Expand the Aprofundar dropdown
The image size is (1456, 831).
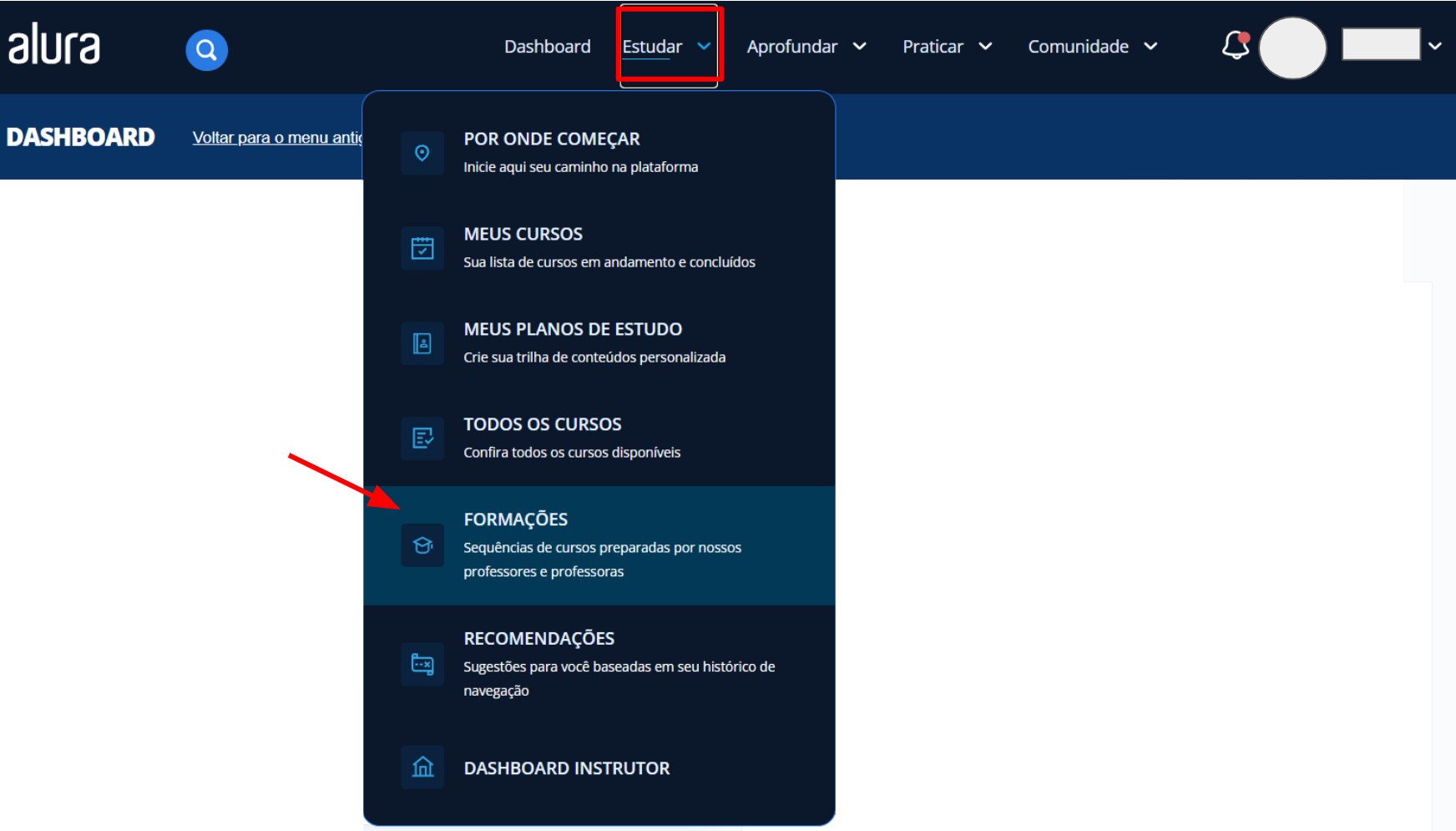point(806,47)
